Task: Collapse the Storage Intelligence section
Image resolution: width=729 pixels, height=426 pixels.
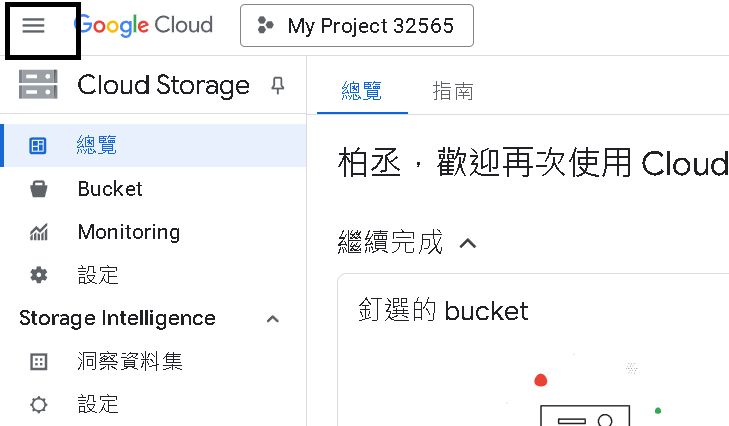Action: click(272, 319)
